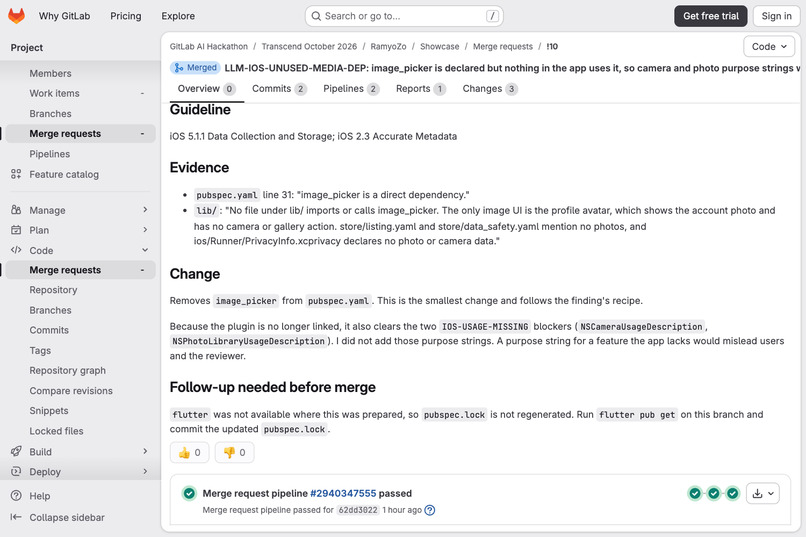806x537 pixels.
Task: Switch to the Pipelines tab
Action: 351,89
